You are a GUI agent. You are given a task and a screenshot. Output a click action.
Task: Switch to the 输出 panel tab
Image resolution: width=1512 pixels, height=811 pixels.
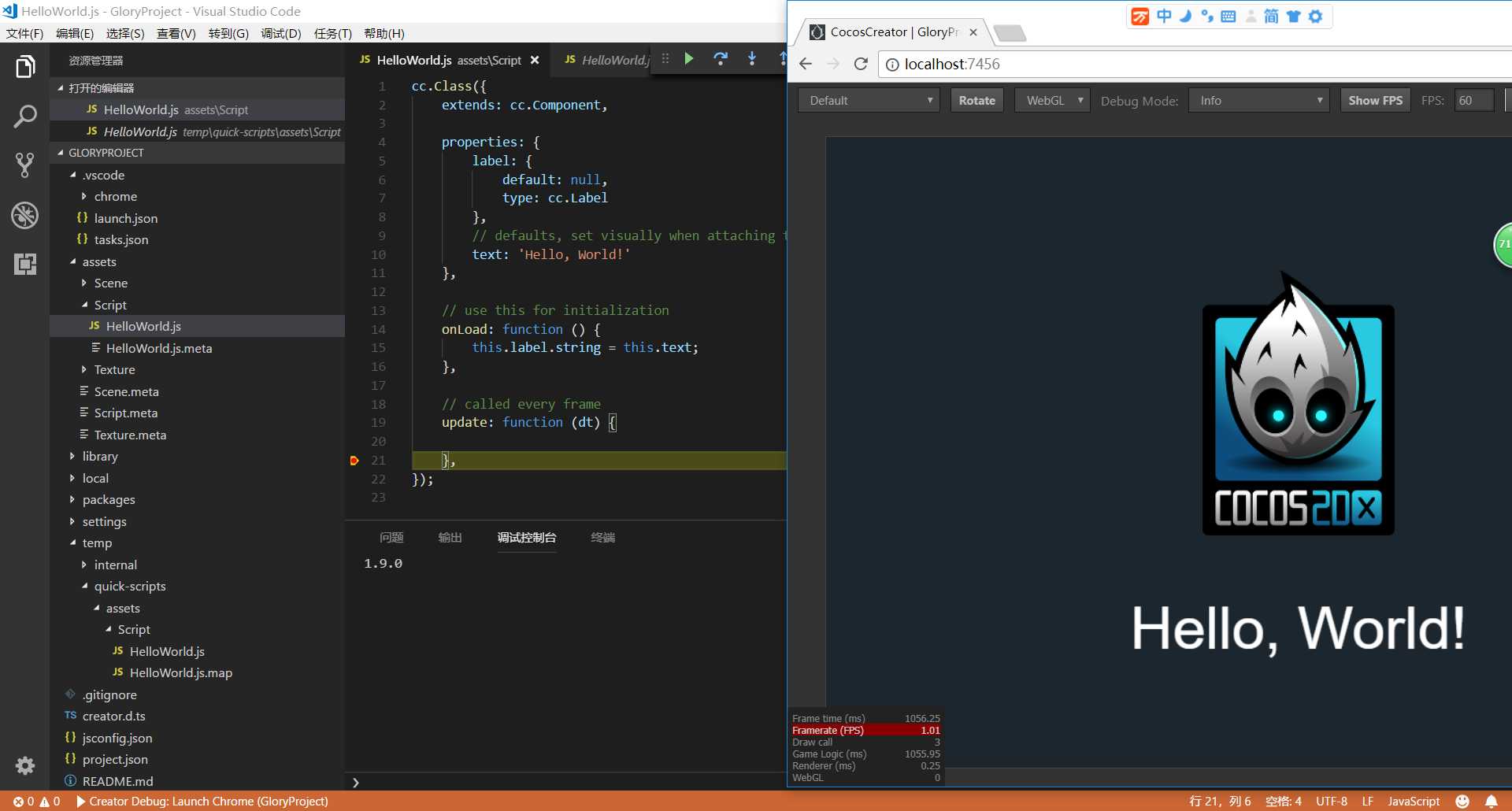(450, 538)
